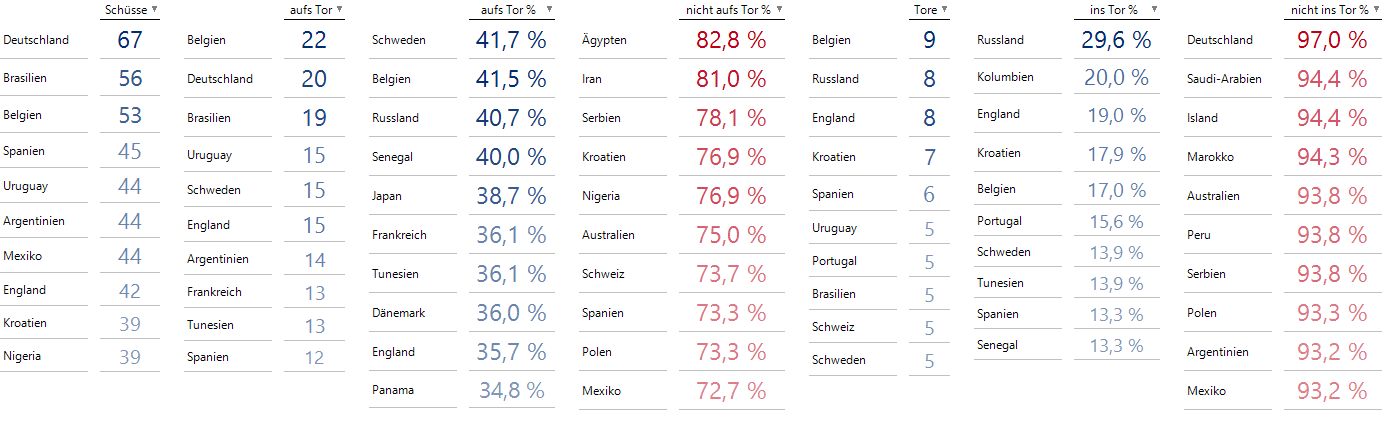This screenshot has height=428, width=1396.
Task: Select Kolumbien in the ins Tor % list
Action: point(1005,77)
